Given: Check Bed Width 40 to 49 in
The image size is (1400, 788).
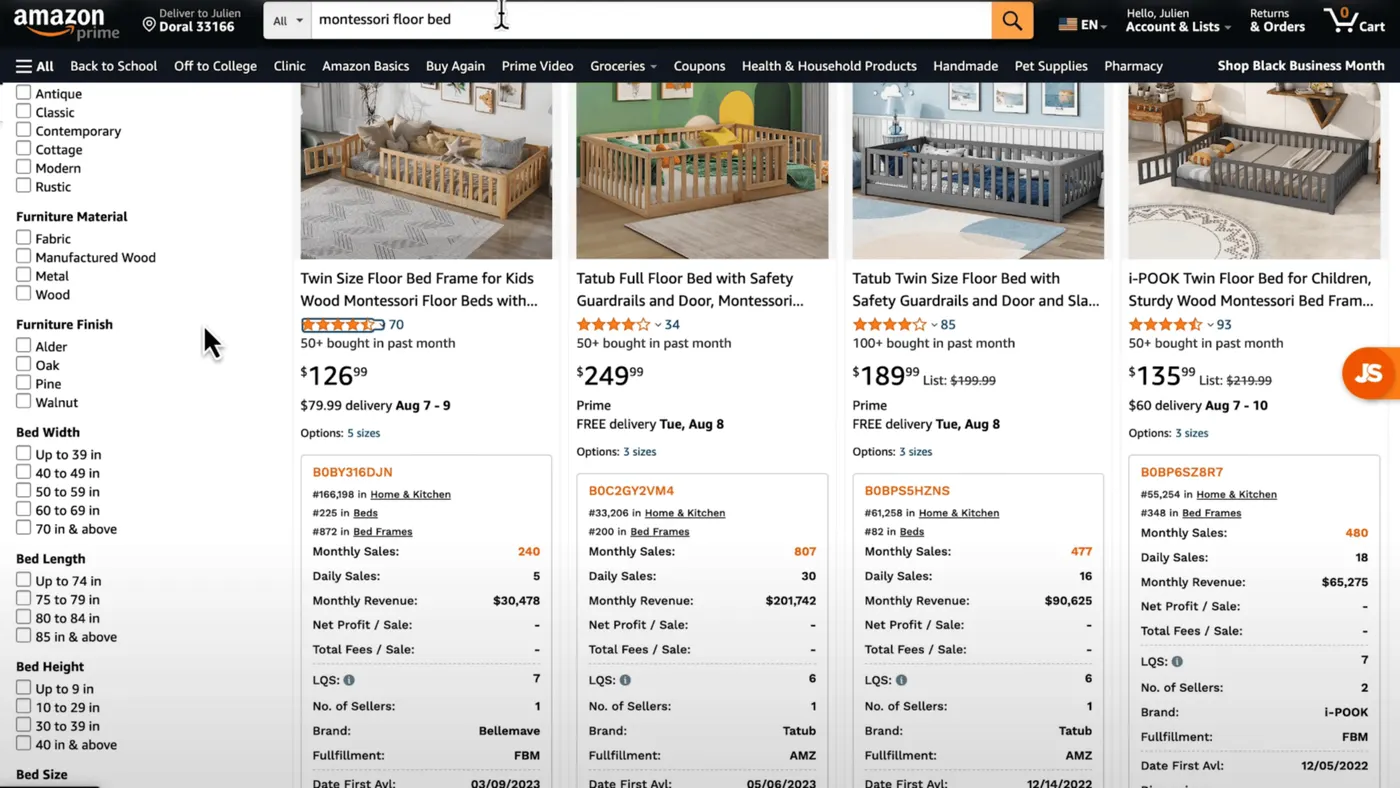Looking at the screenshot, I should coord(23,472).
